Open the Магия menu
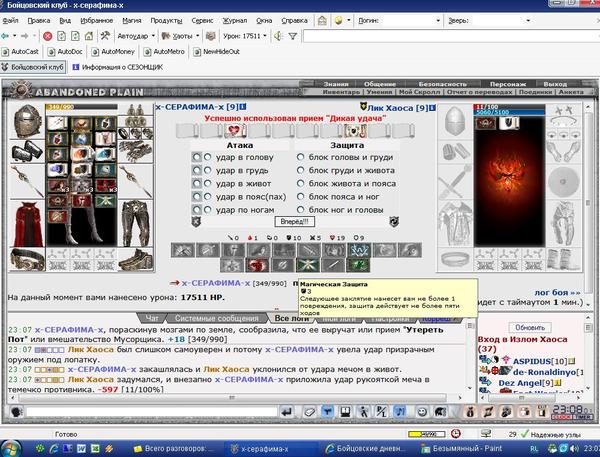 132,21
